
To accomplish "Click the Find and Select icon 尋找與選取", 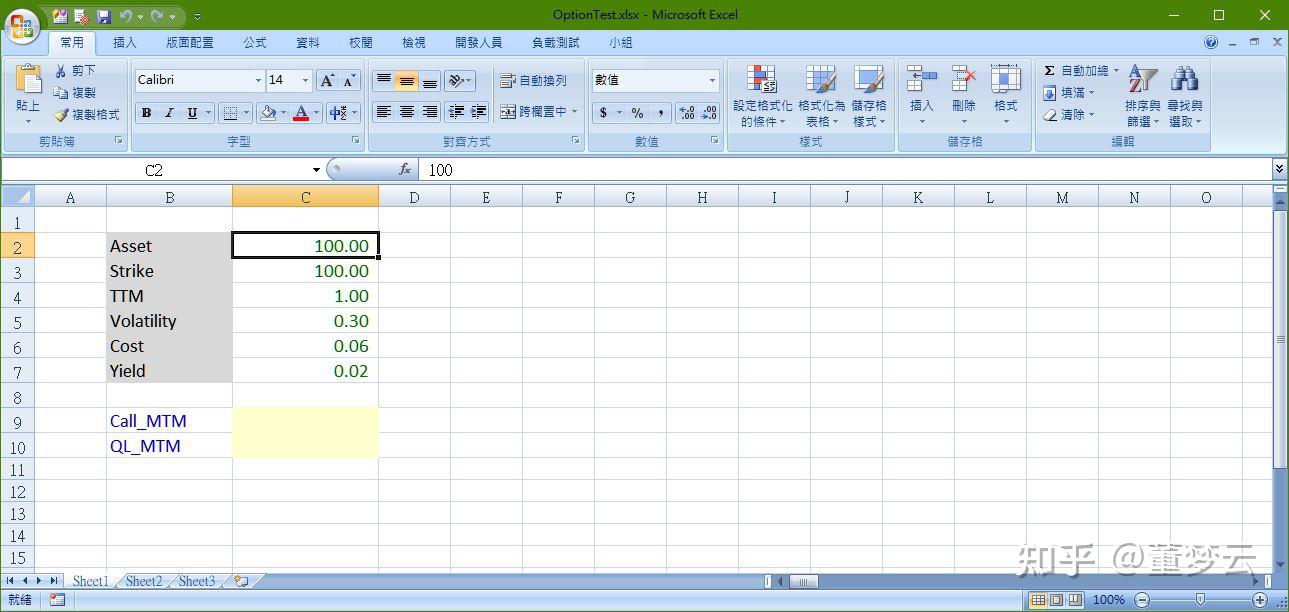I will [1183, 93].
